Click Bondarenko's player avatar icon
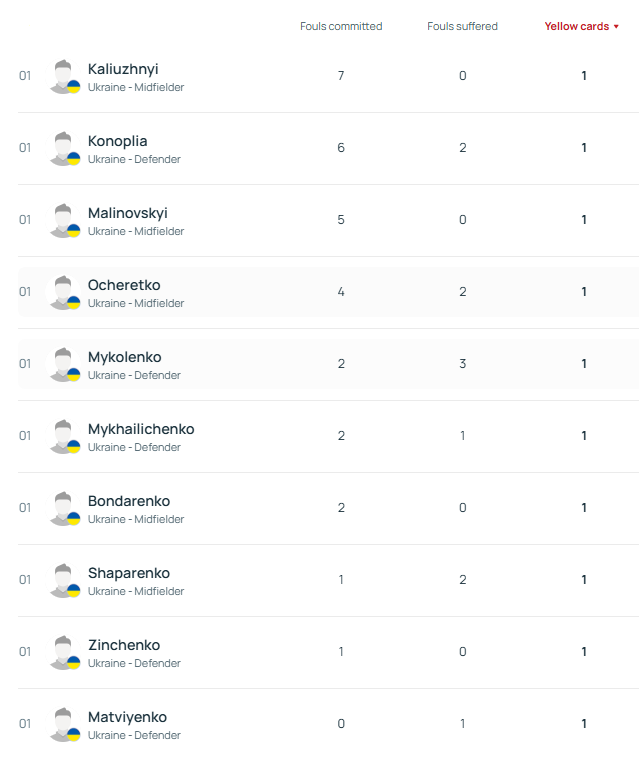639x758 pixels. click(x=64, y=508)
